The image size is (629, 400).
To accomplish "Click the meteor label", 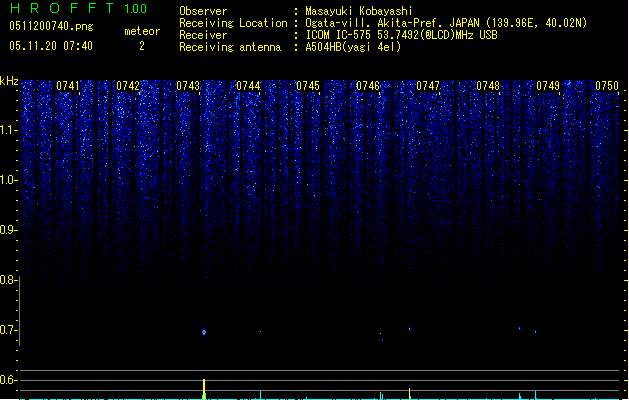I will click(x=142, y=31).
